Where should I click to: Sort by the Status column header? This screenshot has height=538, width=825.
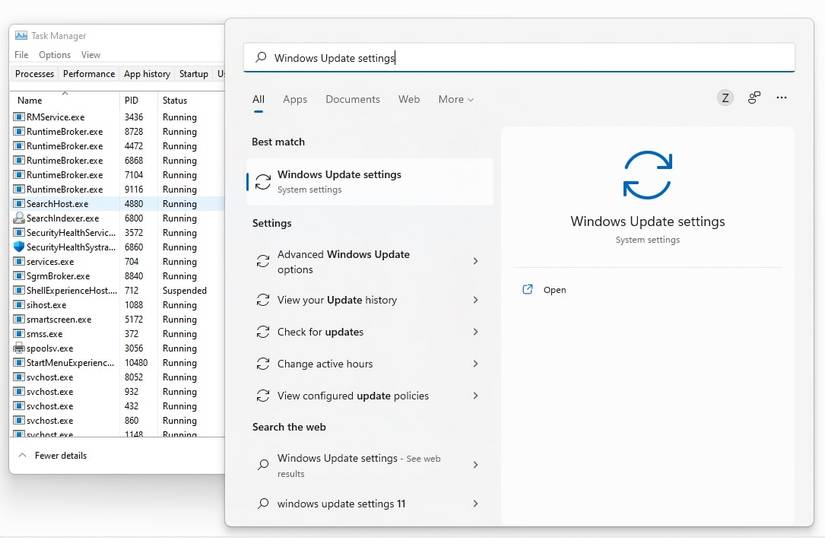click(175, 100)
